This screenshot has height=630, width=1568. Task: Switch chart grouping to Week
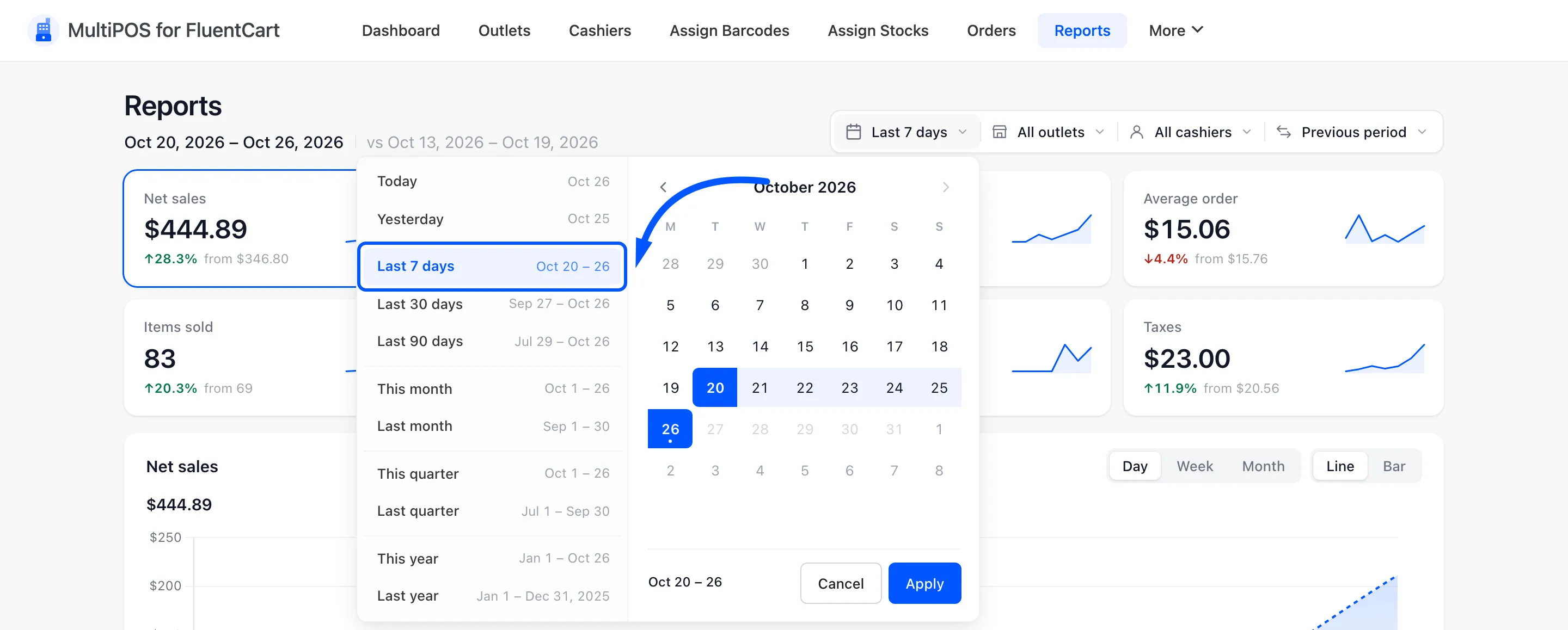(x=1195, y=466)
